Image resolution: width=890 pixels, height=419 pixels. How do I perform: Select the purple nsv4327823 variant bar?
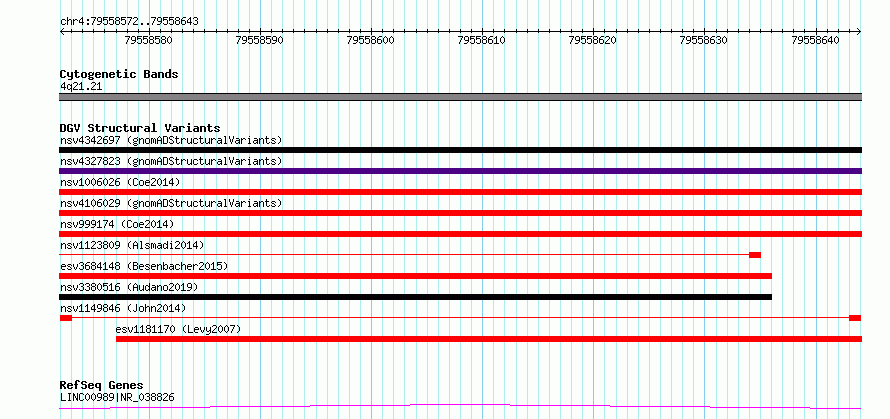(460, 171)
